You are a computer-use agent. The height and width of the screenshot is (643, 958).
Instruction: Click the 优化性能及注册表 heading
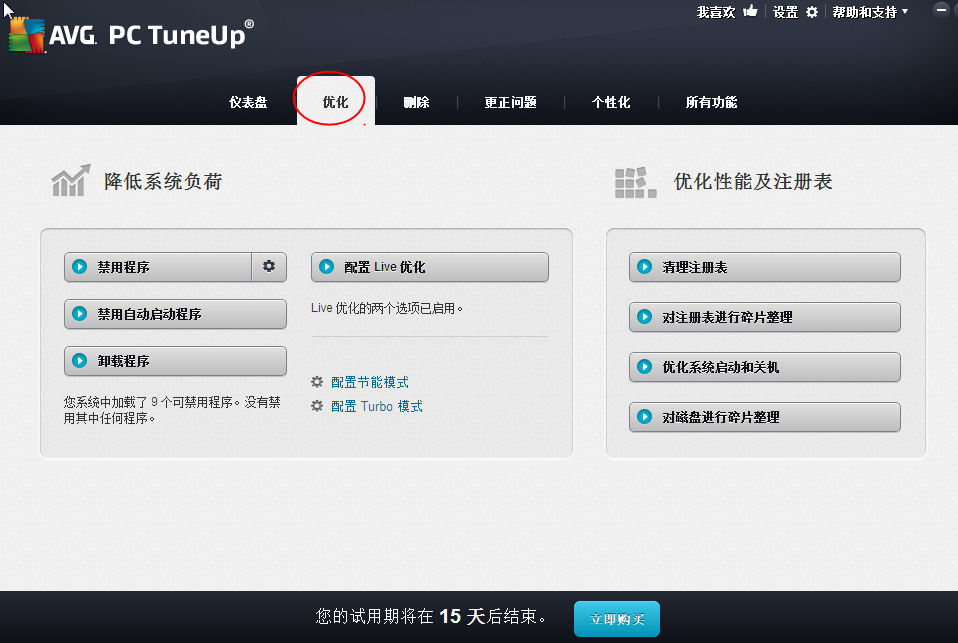753,182
